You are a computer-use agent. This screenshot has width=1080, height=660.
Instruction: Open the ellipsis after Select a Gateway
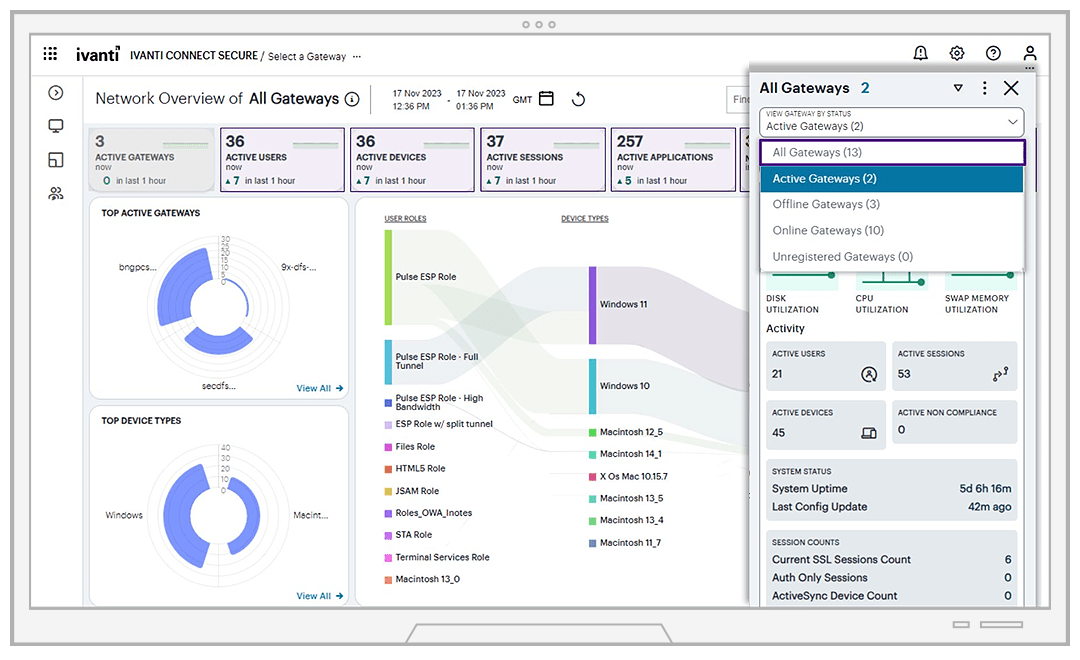click(357, 56)
